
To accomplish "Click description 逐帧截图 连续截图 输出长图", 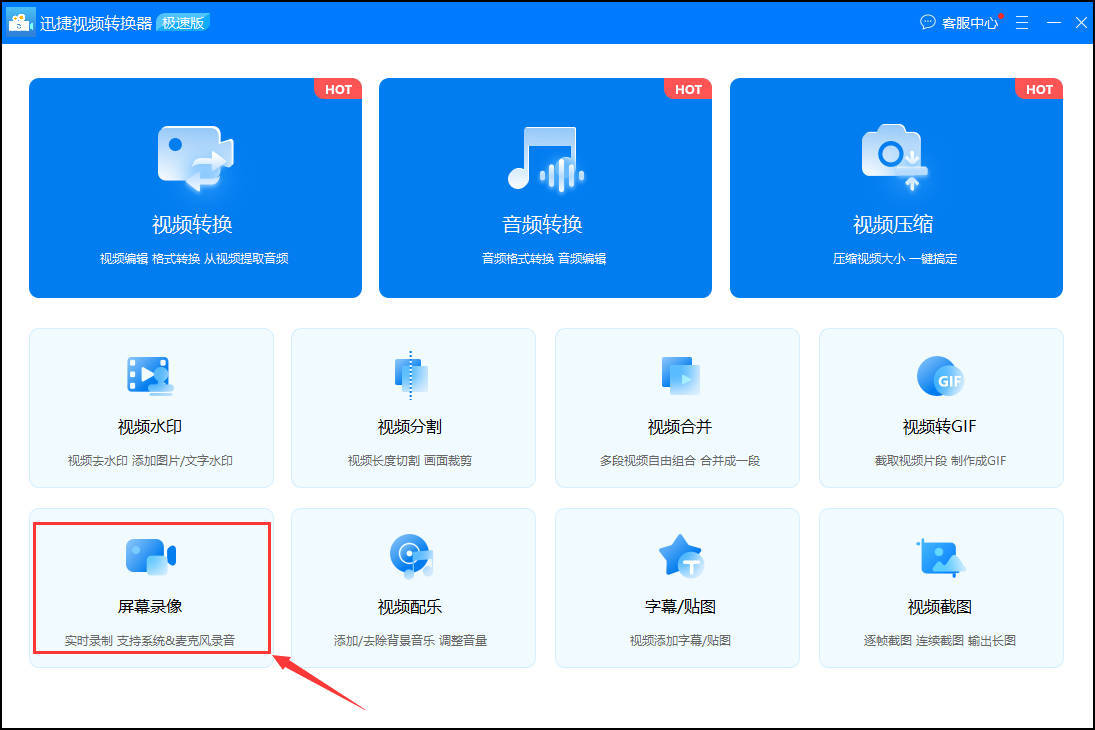I will click(940, 641).
